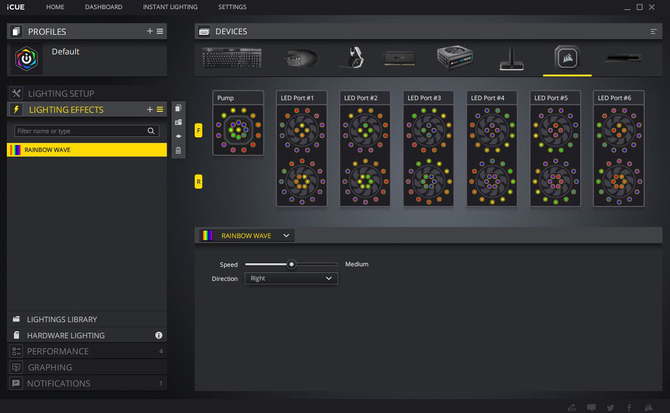This screenshot has width=670, height=413.
Task: Open the Direction dropdown showing Right
Action: [x=291, y=278]
